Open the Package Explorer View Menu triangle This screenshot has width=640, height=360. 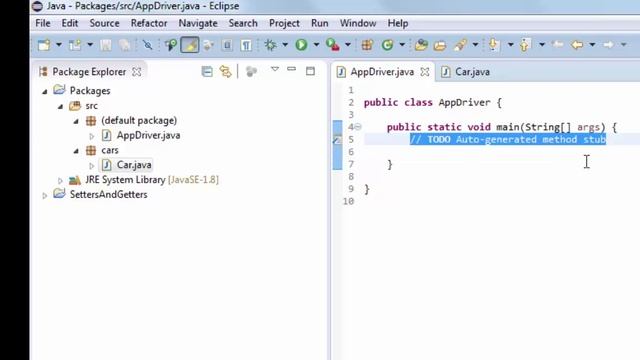click(275, 69)
